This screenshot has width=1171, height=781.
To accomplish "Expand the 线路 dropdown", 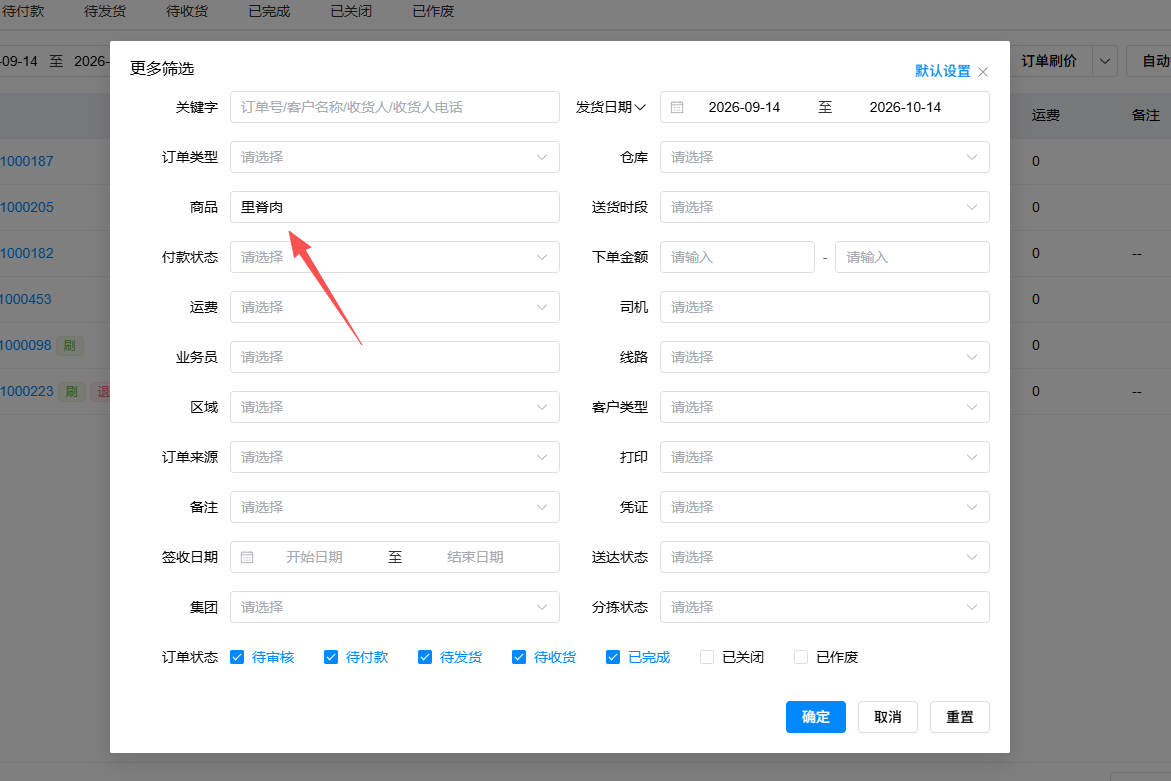I will click(x=824, y=358).
